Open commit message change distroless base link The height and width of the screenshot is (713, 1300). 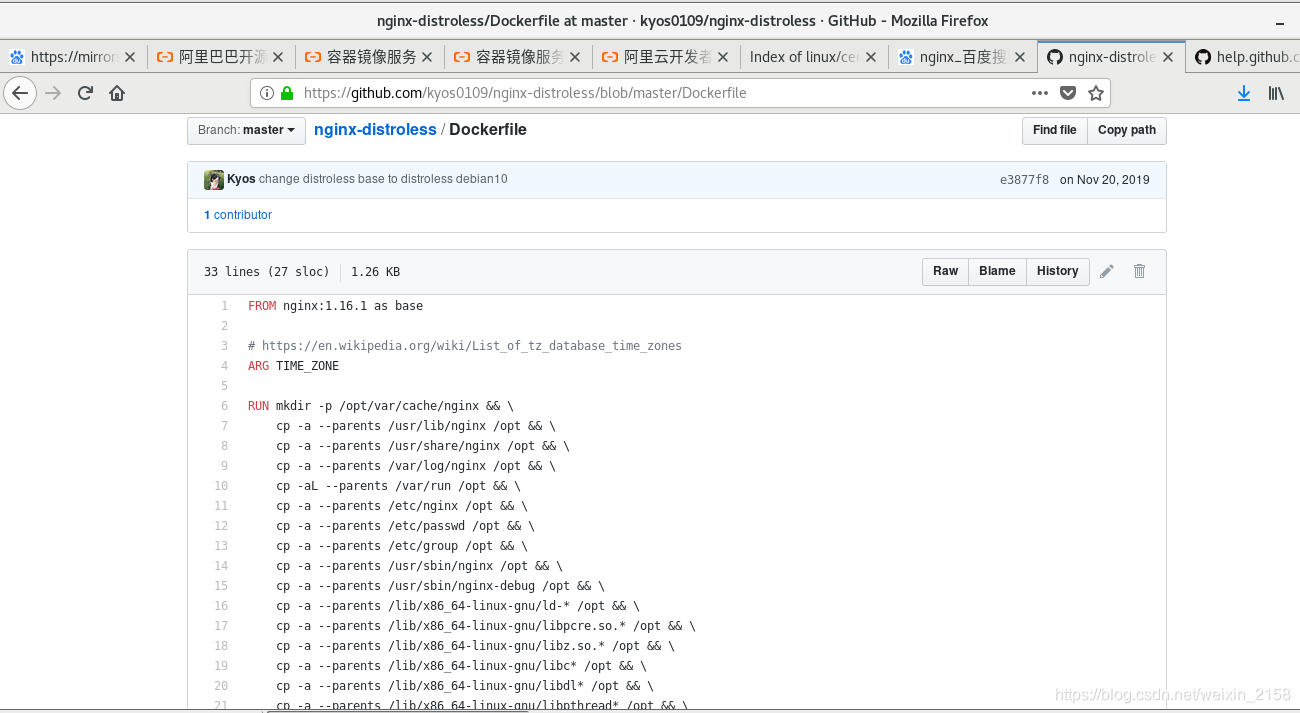click(383, 180)
